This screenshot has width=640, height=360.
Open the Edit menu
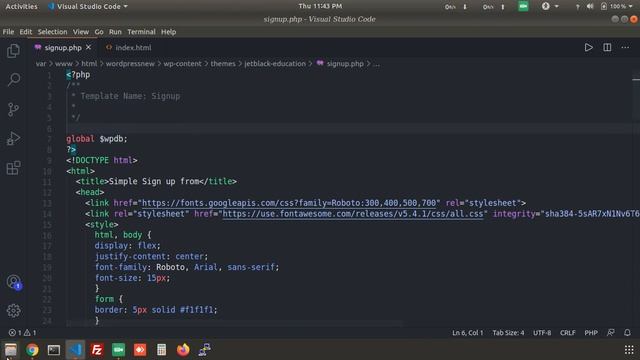point(25,32)
